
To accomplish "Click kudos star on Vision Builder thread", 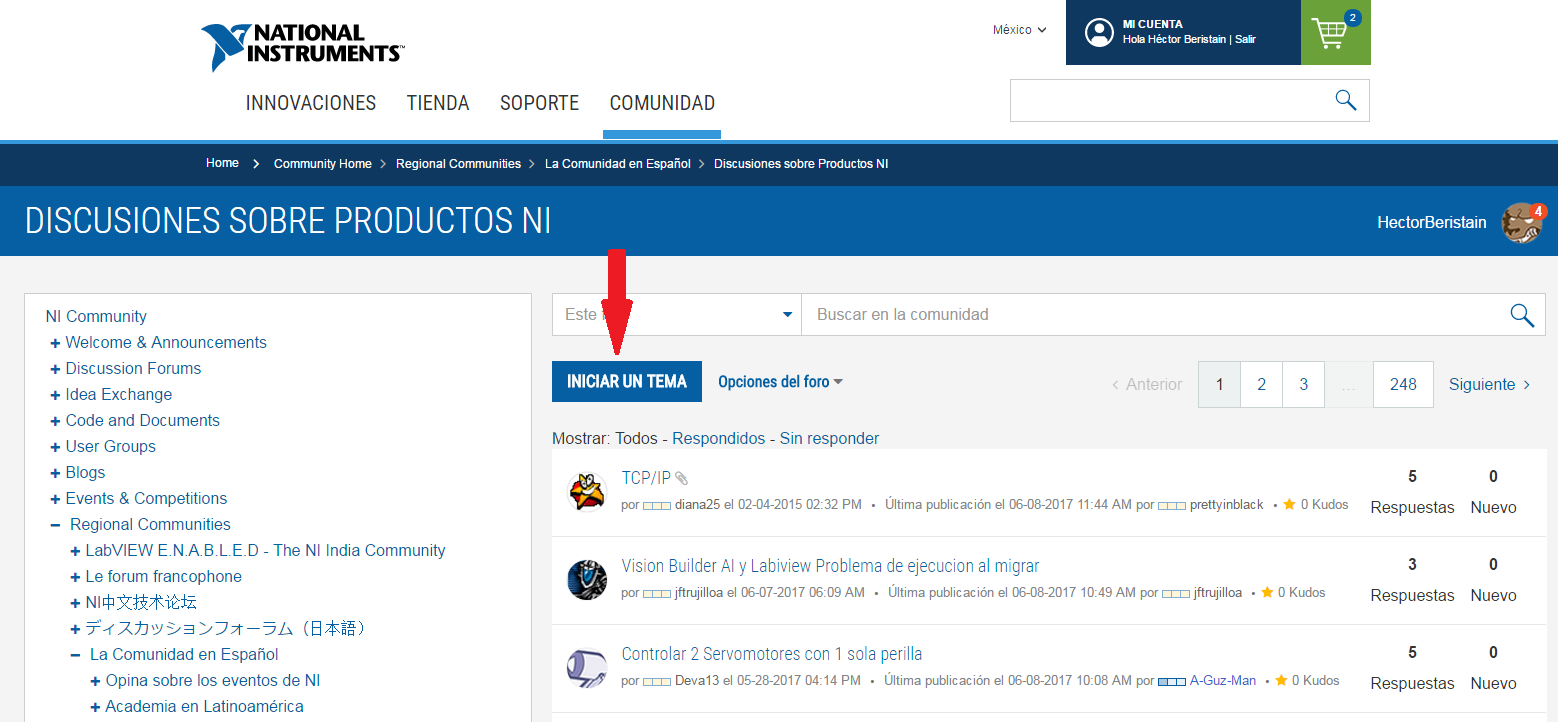I will coord(1267,592).
